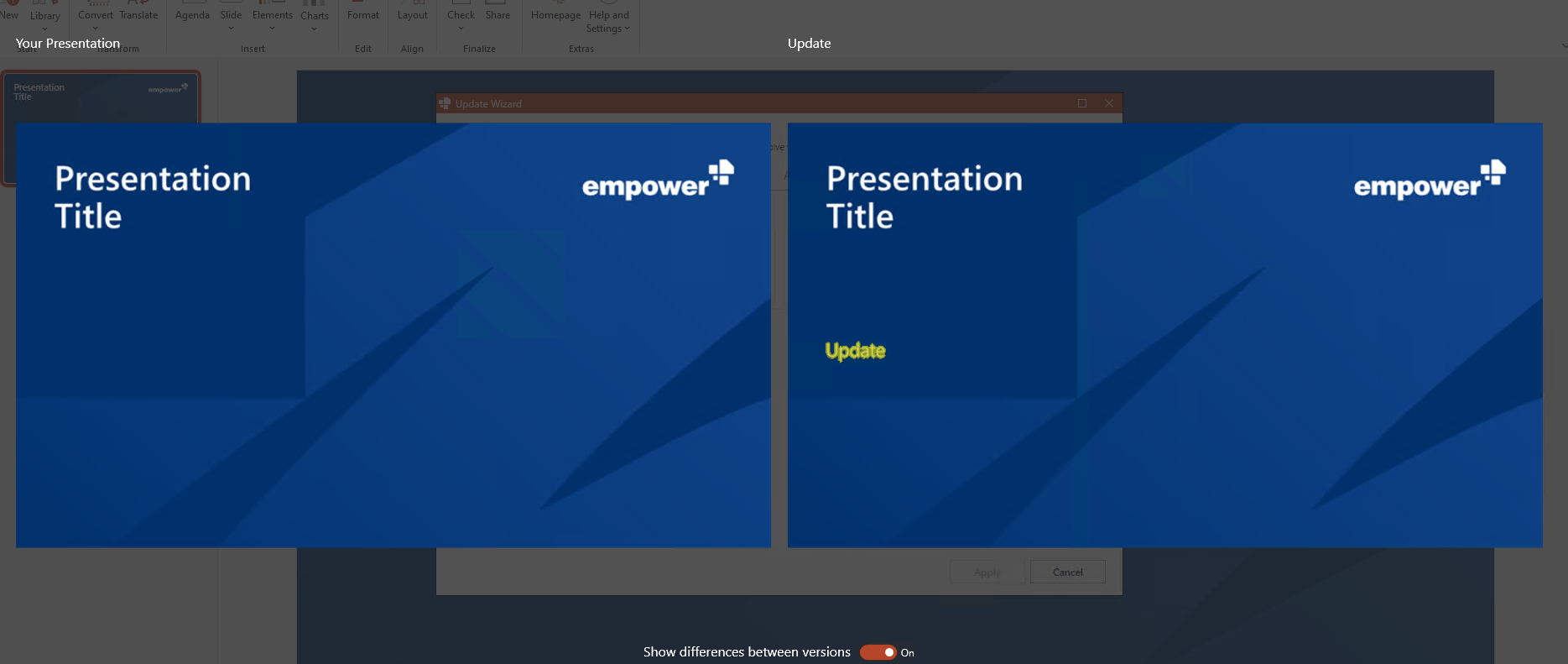Click the Extras group label
1568x664 pixels.
pyautogui.click(x=581, y=49)
